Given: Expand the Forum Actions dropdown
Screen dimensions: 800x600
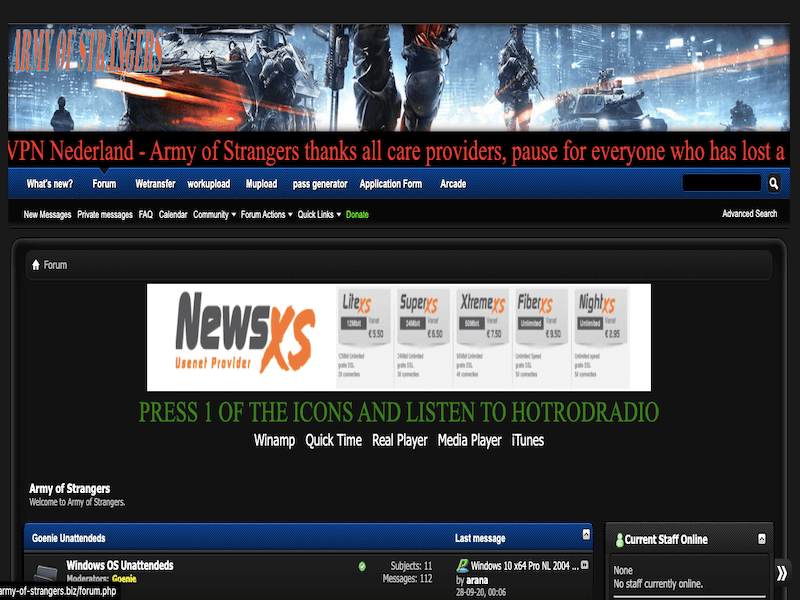Looking at the screenshot, I should pos(267,215).
